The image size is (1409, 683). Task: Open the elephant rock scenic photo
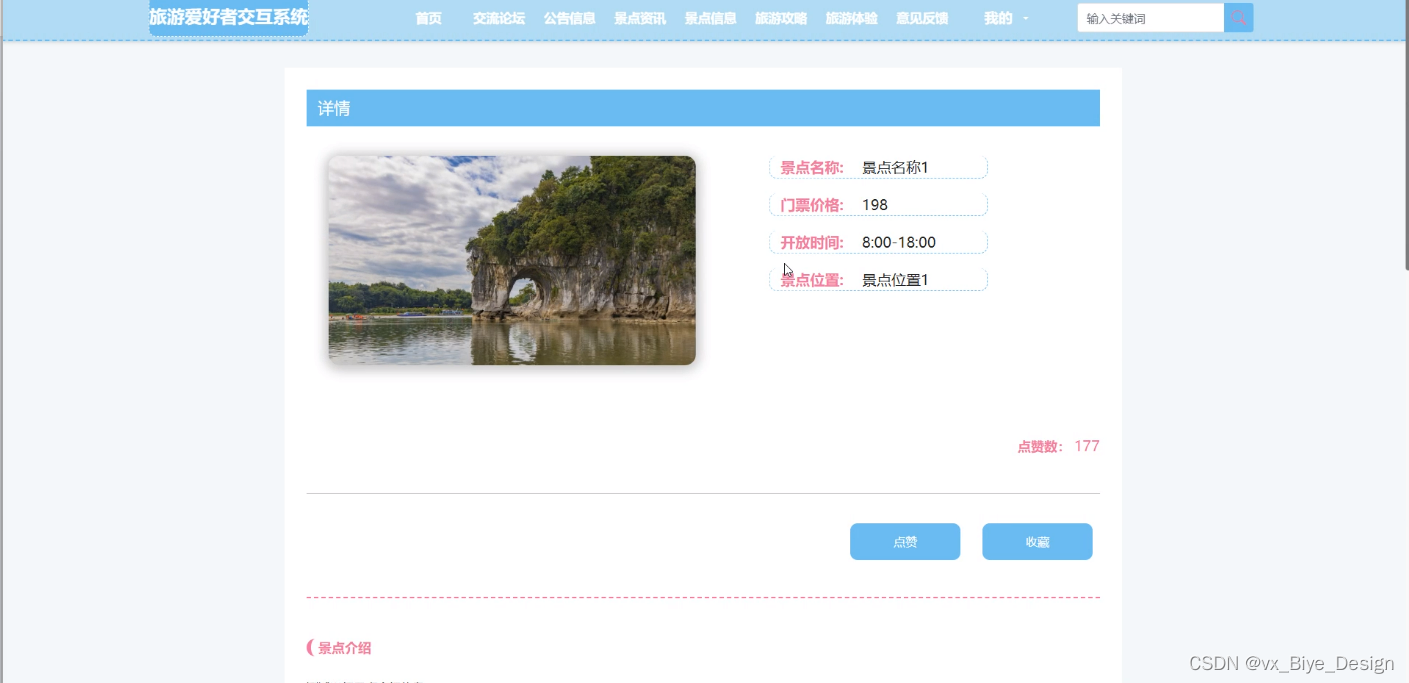tap(512, 260)
